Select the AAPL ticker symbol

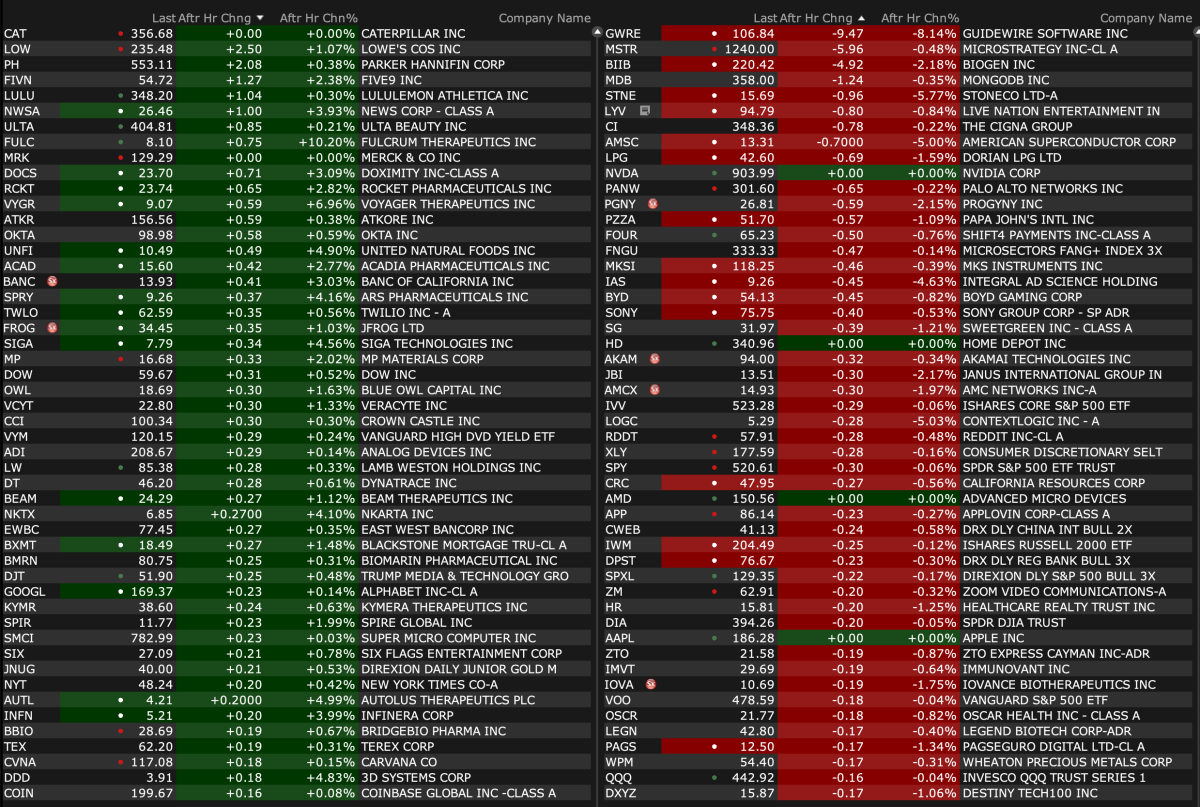[620, 637]
